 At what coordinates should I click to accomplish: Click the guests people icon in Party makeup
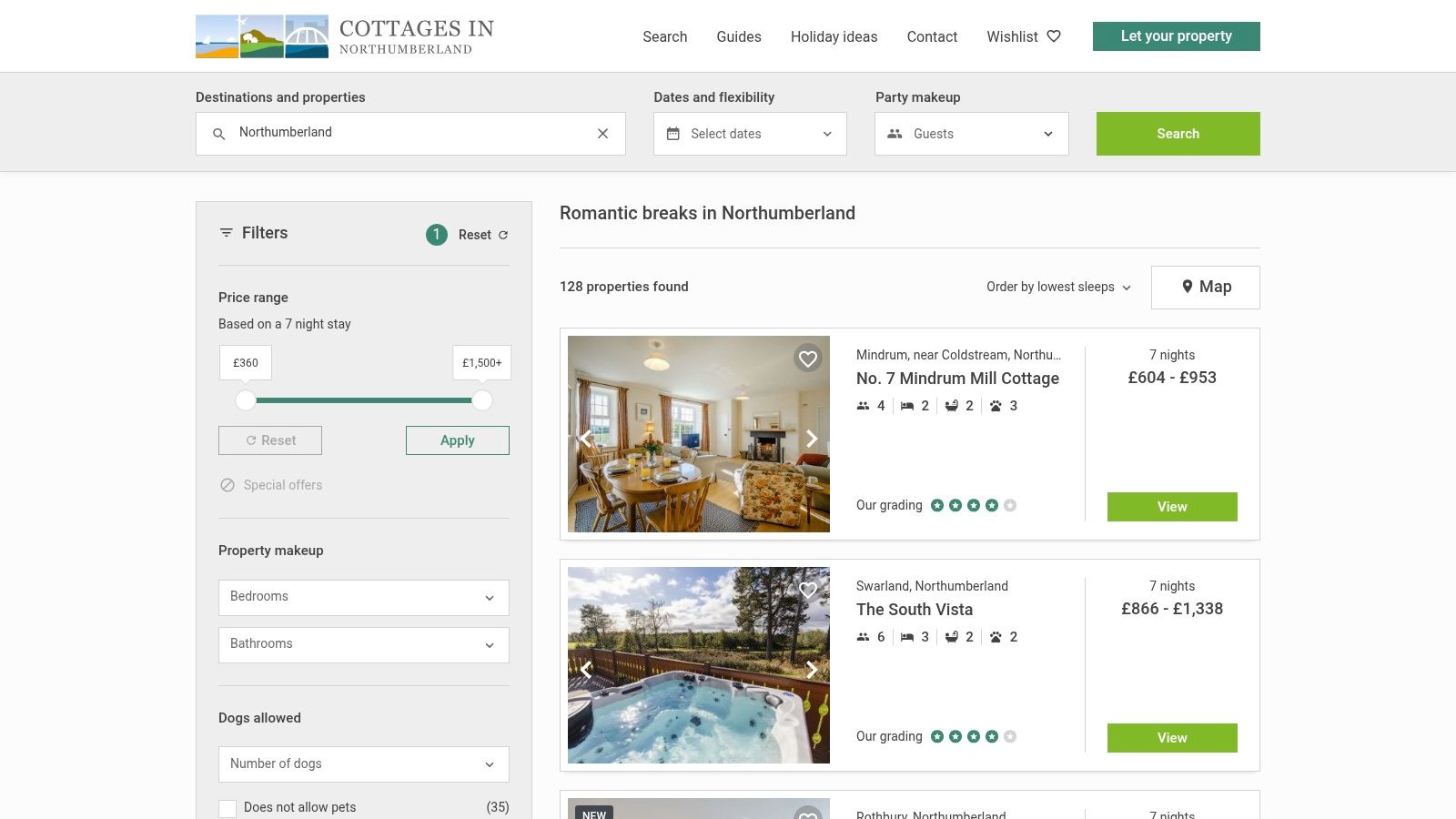click(x=895, y=134)
